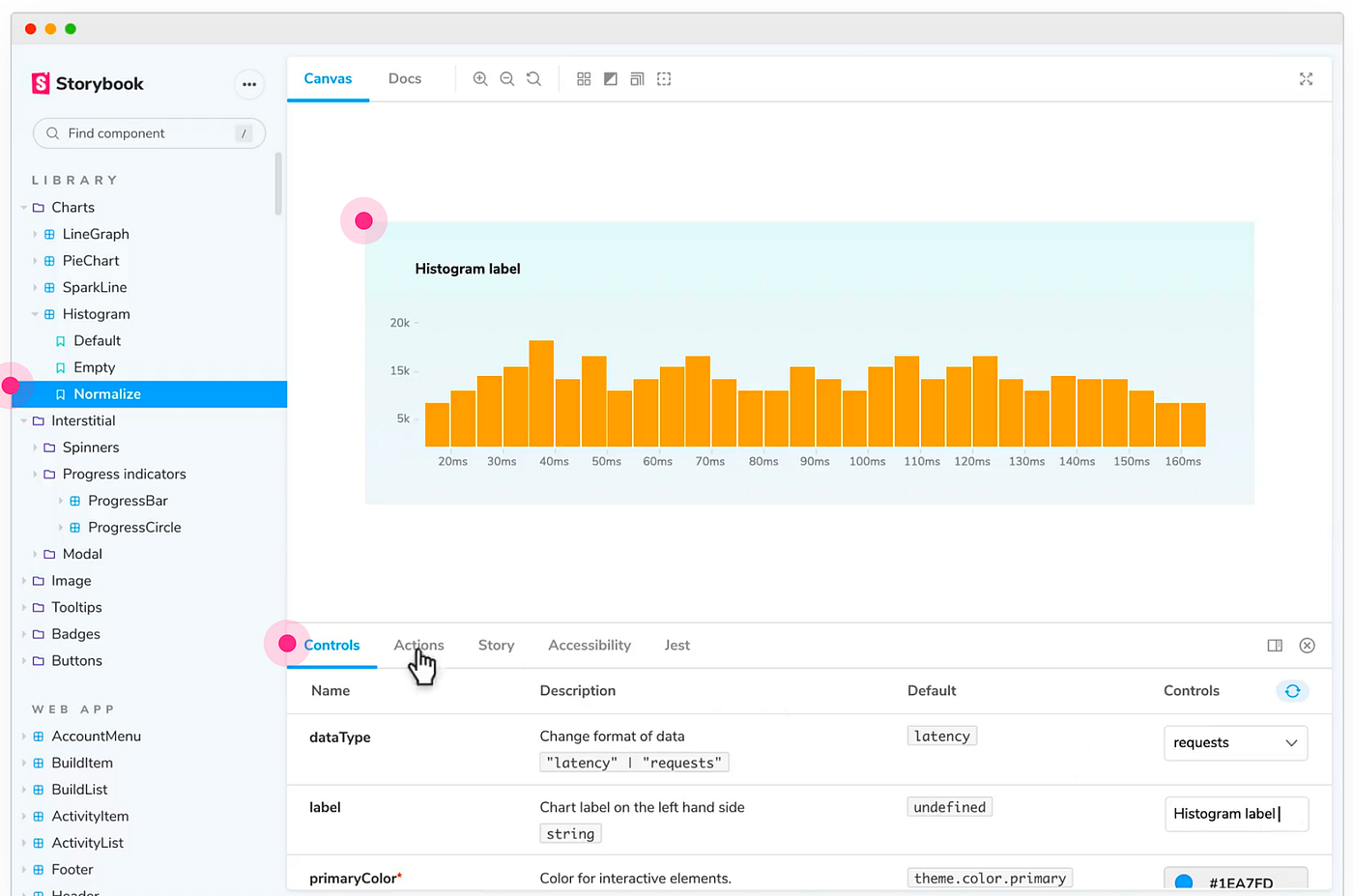The height and width of the screenshot is (896, 1353).
Task: Select the Default histogram story
Action: click(97, 341)
